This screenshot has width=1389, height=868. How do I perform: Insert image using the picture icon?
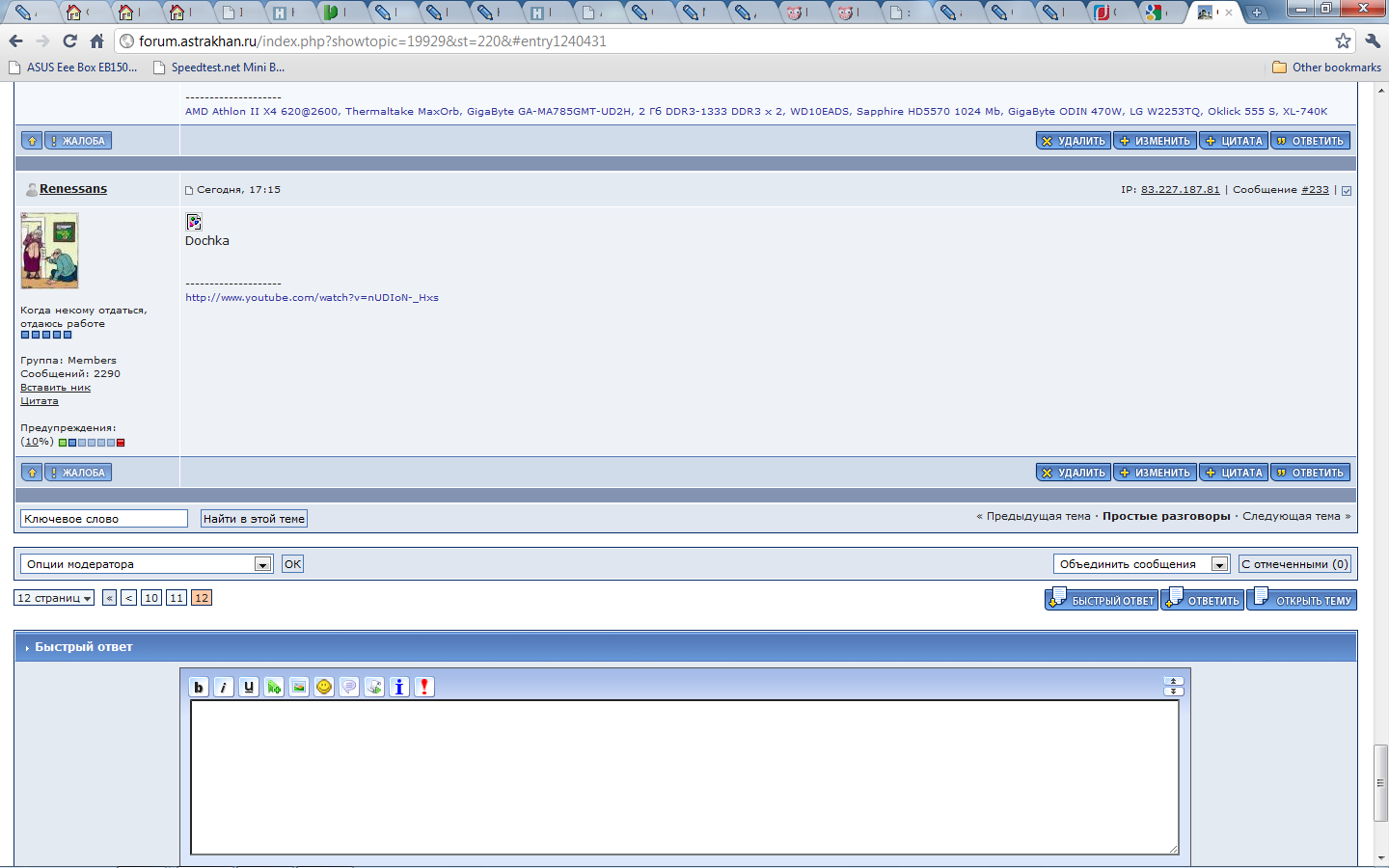click(299, 687)
